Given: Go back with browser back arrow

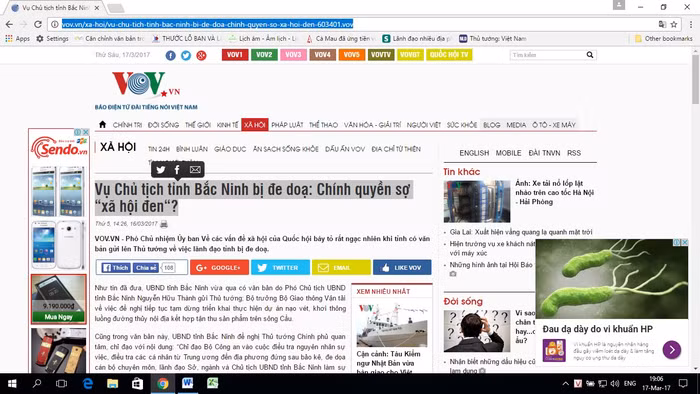Looking at the screenshot, I should click(x=9, y=24).
